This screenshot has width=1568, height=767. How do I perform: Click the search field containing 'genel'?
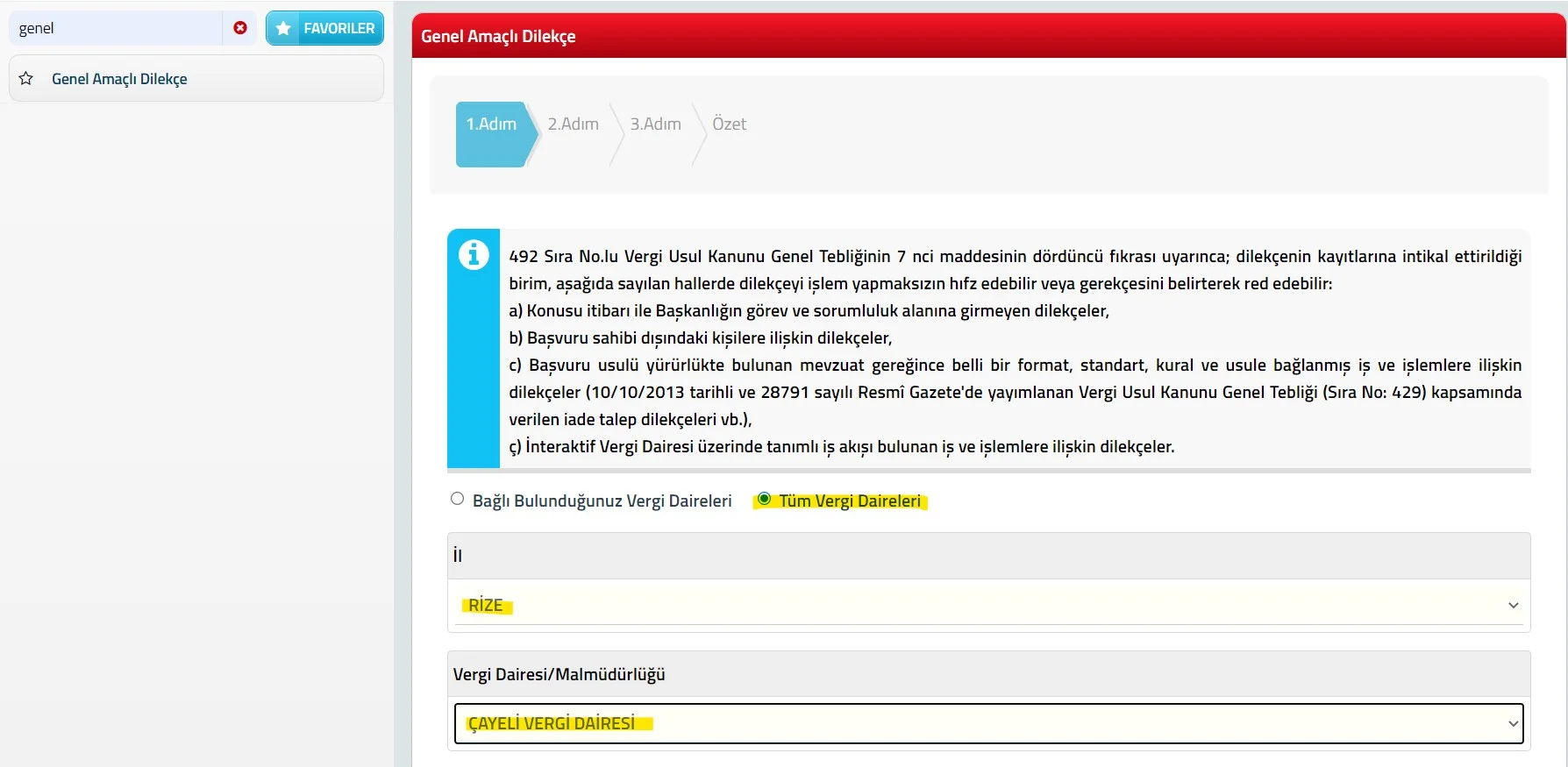pos(116,28)
